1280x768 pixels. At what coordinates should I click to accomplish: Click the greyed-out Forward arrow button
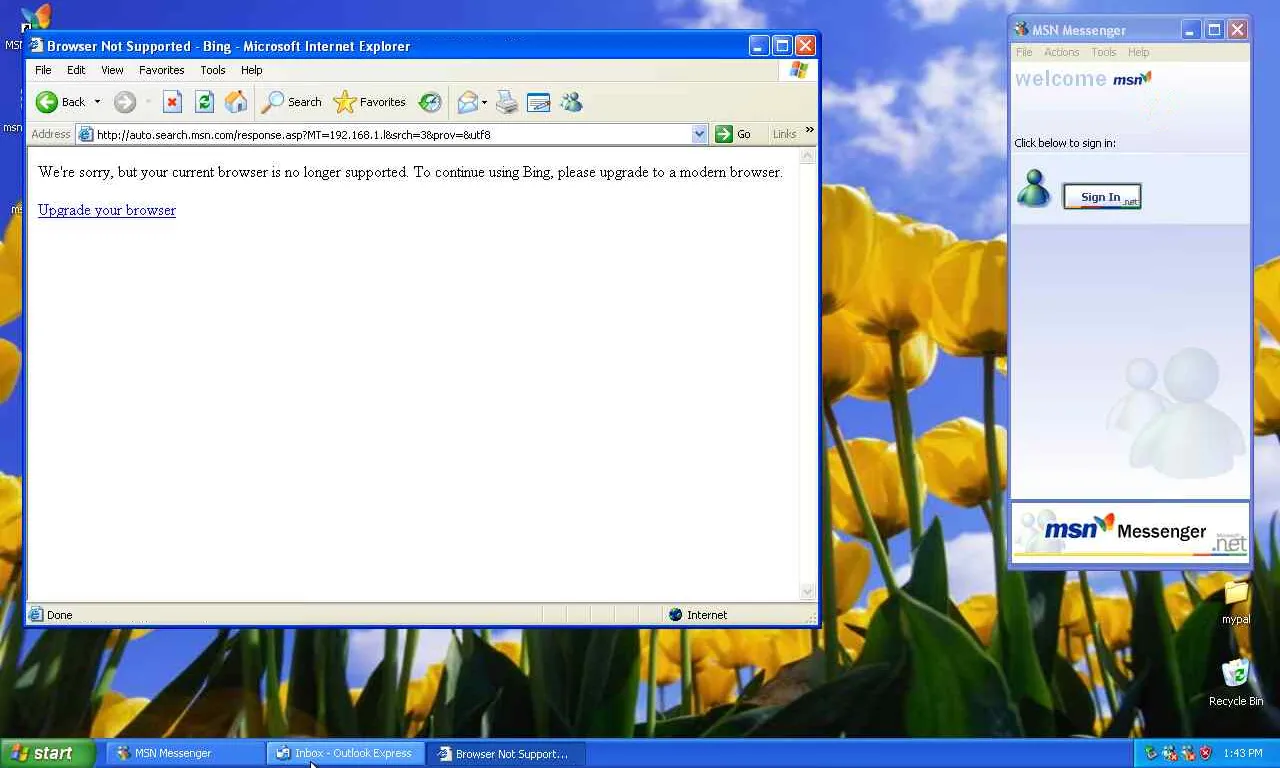click(x=124, y=102)
